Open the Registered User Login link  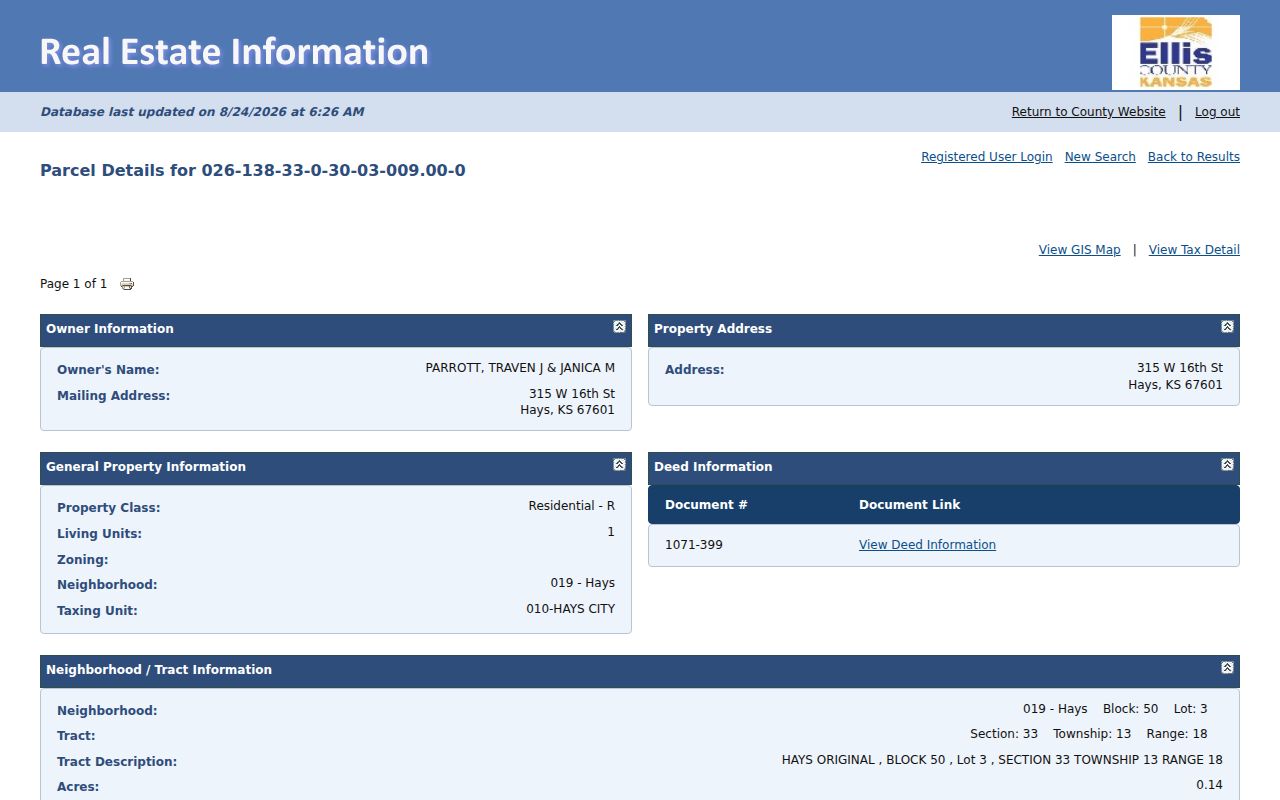tap(986, 157)
